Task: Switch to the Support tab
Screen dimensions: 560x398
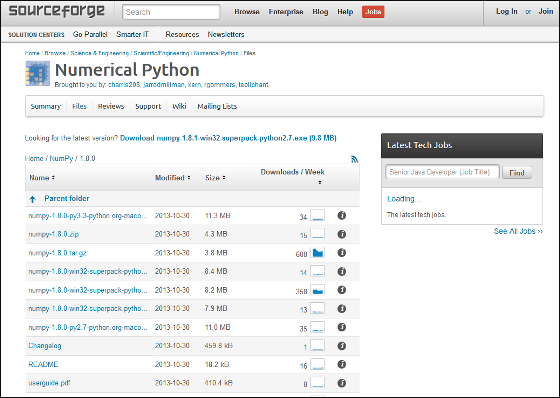Action: coord(148,106)
